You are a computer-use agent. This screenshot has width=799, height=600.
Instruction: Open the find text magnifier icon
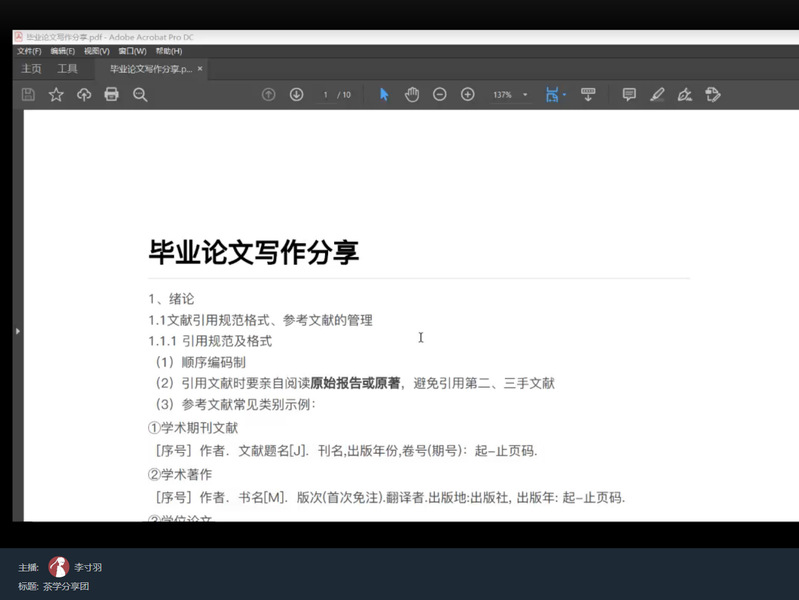[x=140, y=94]
